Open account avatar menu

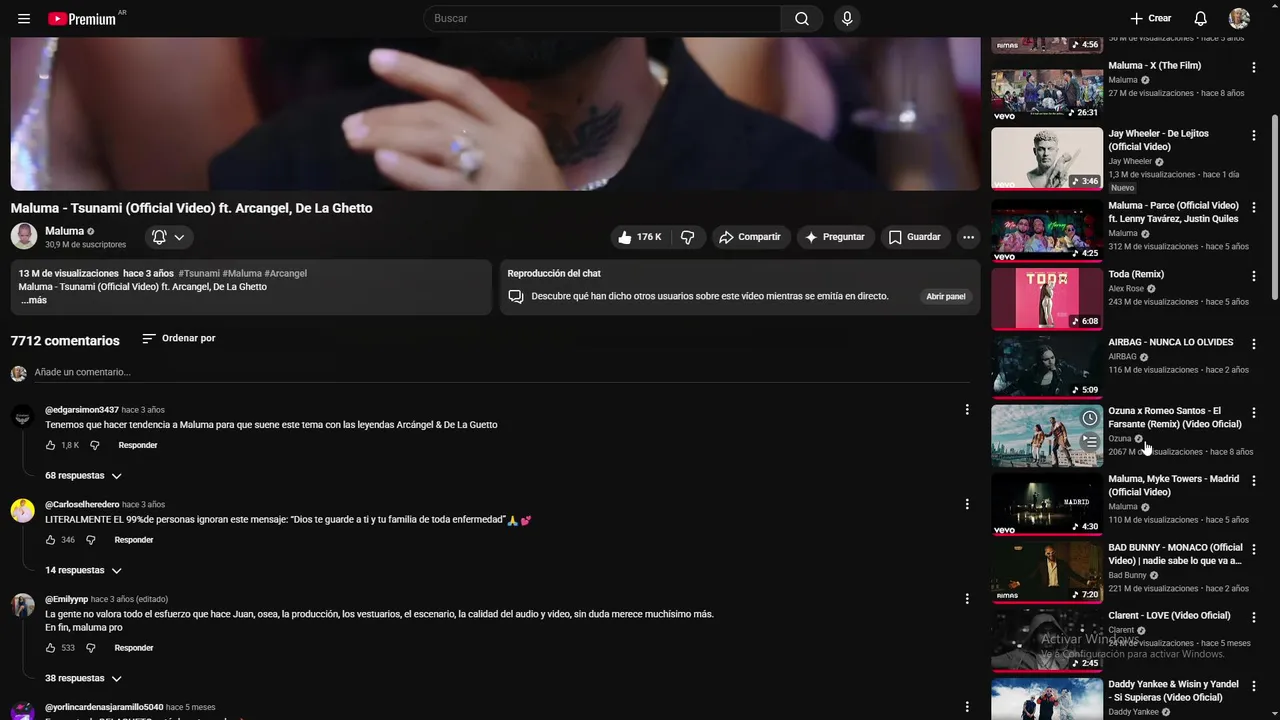pos(1239,18)
